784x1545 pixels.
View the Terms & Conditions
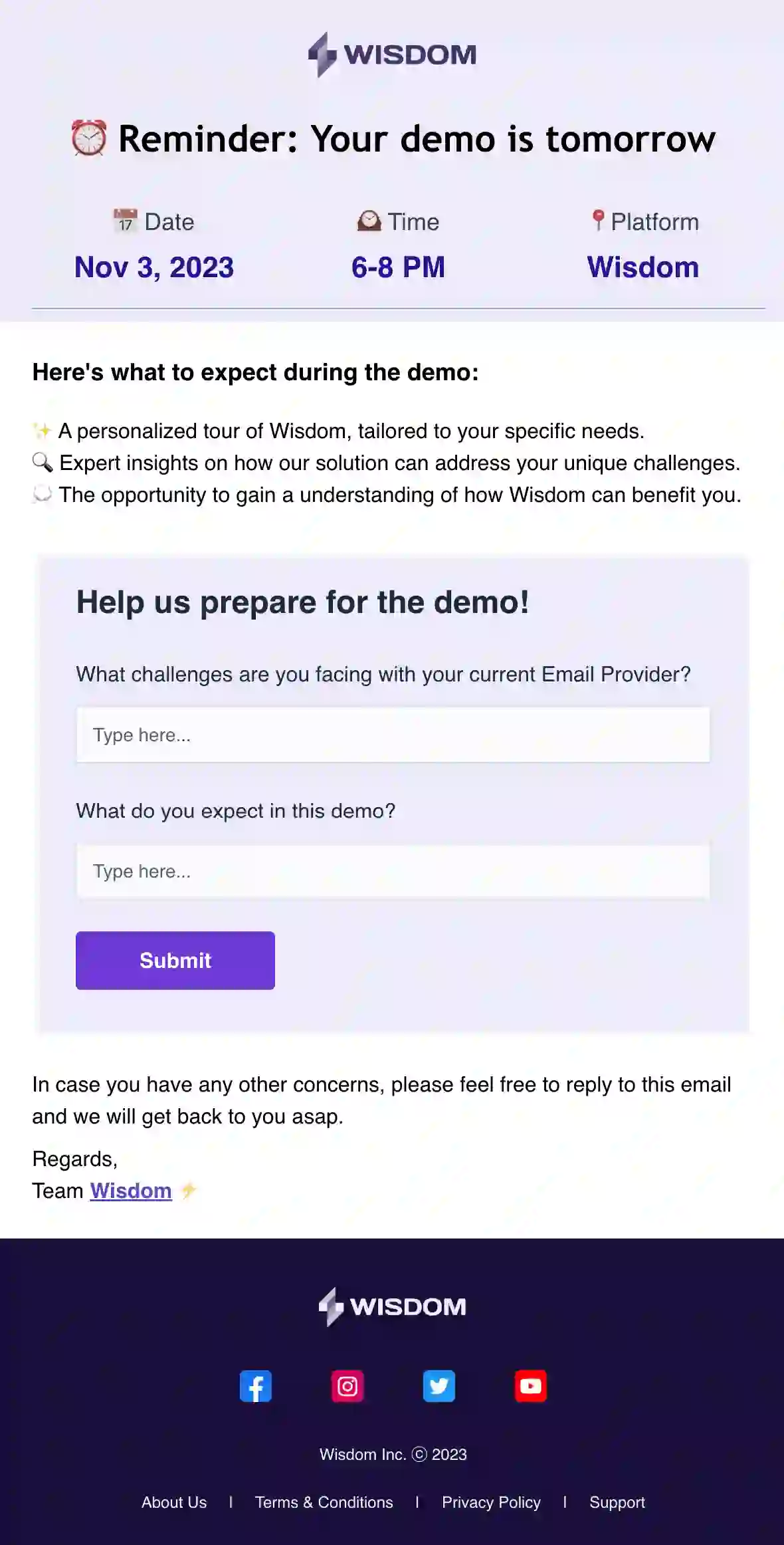pyautogui.click(x=324, y=1502)
